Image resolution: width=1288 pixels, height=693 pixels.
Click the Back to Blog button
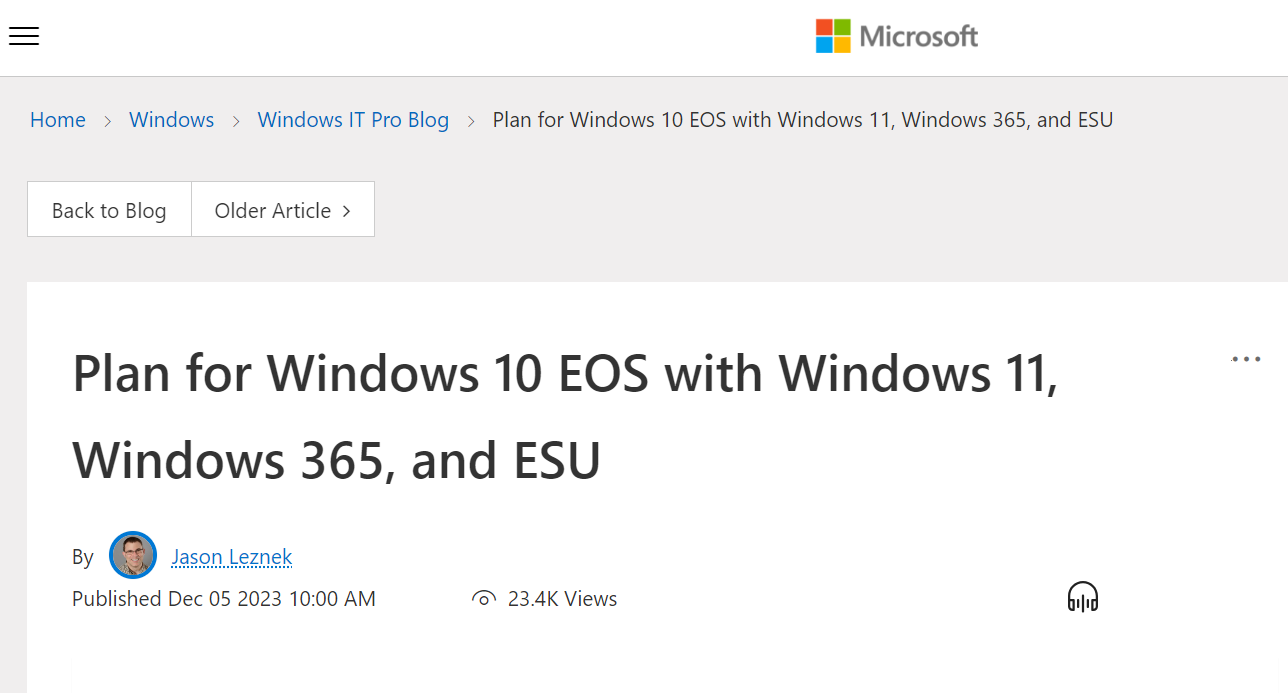coord(109,210)
